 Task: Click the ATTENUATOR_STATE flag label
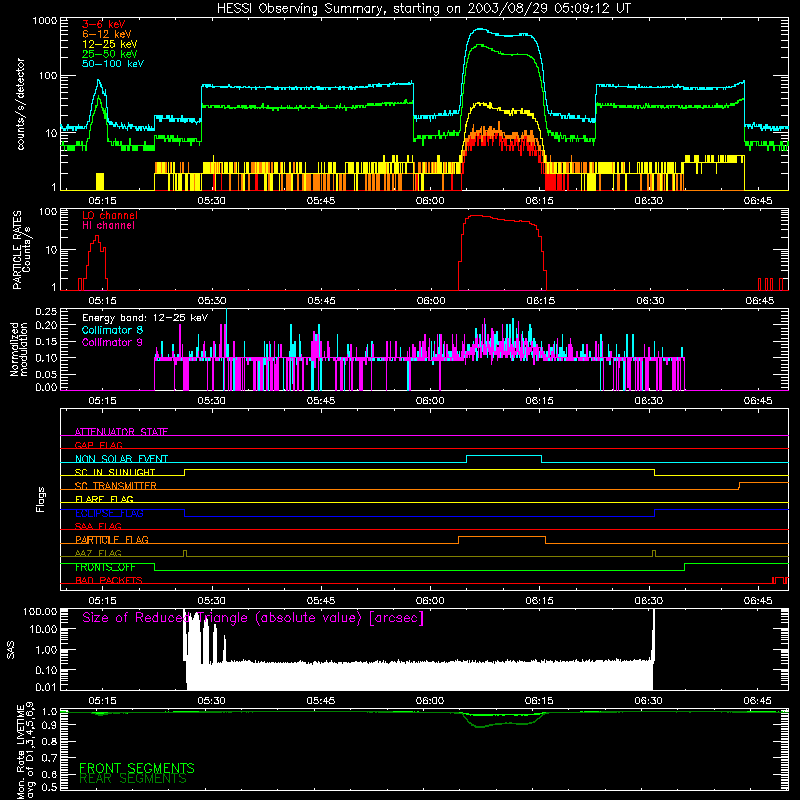[x=121, y=432]
